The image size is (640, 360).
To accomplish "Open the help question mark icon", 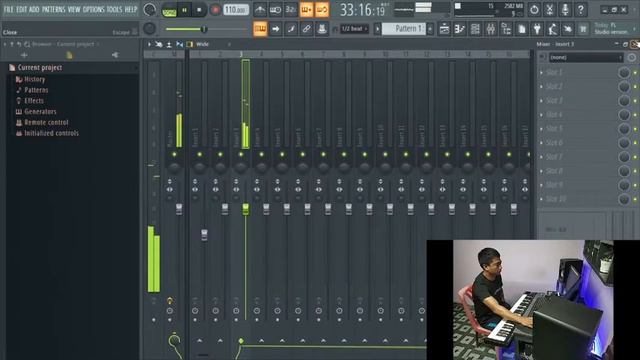I will (580, 9).
